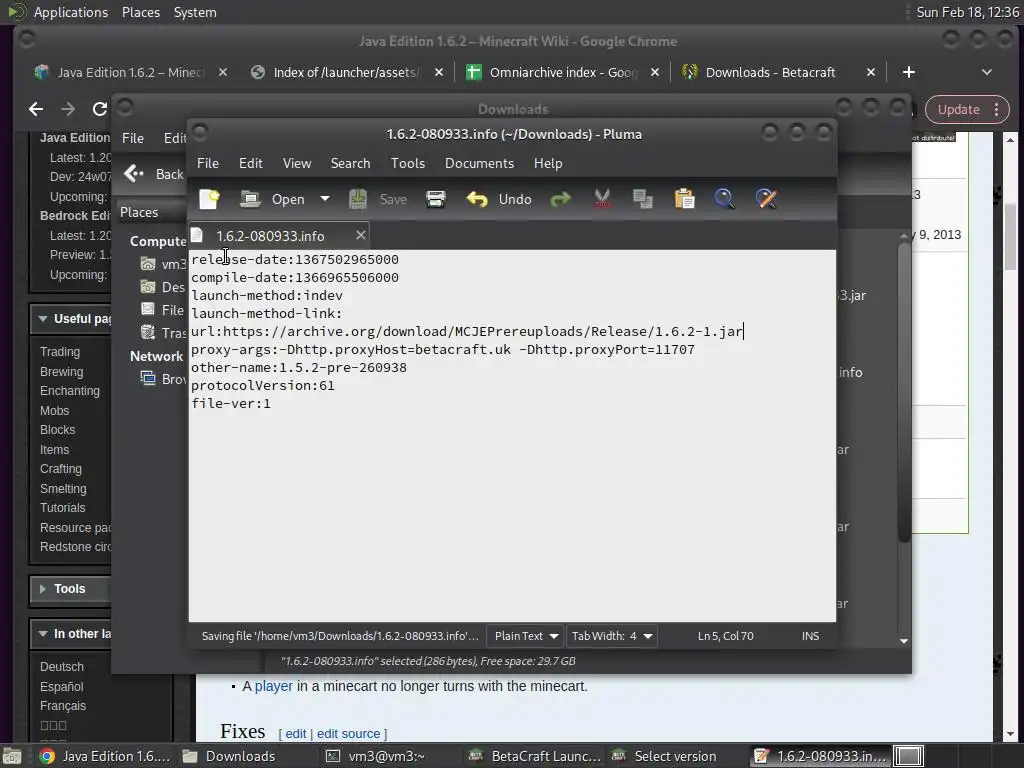Save the current file in Pluma
Screen dimensions: 1024x768
point(377,199)
